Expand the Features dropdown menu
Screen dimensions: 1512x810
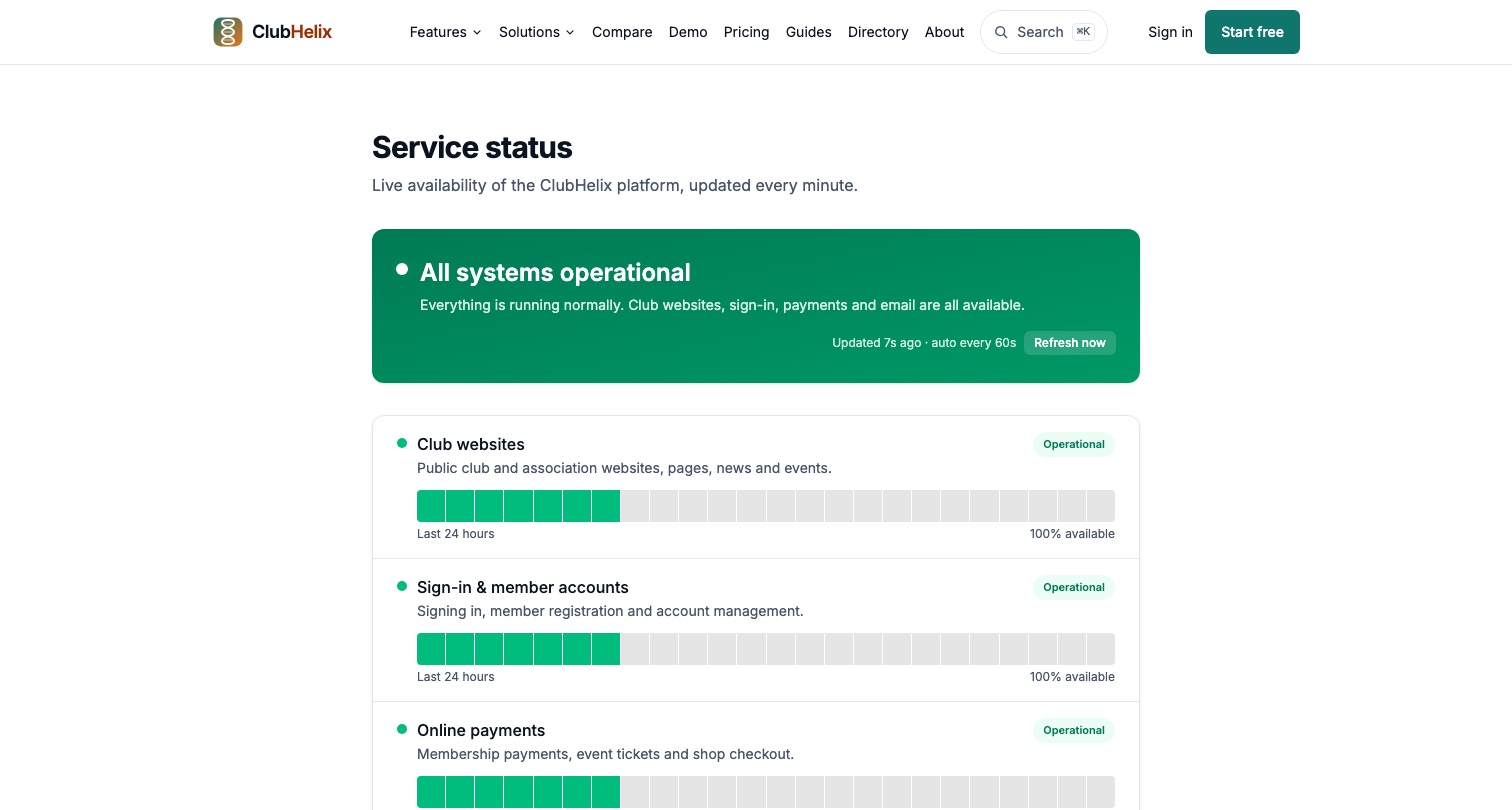(x=446, y=32)
